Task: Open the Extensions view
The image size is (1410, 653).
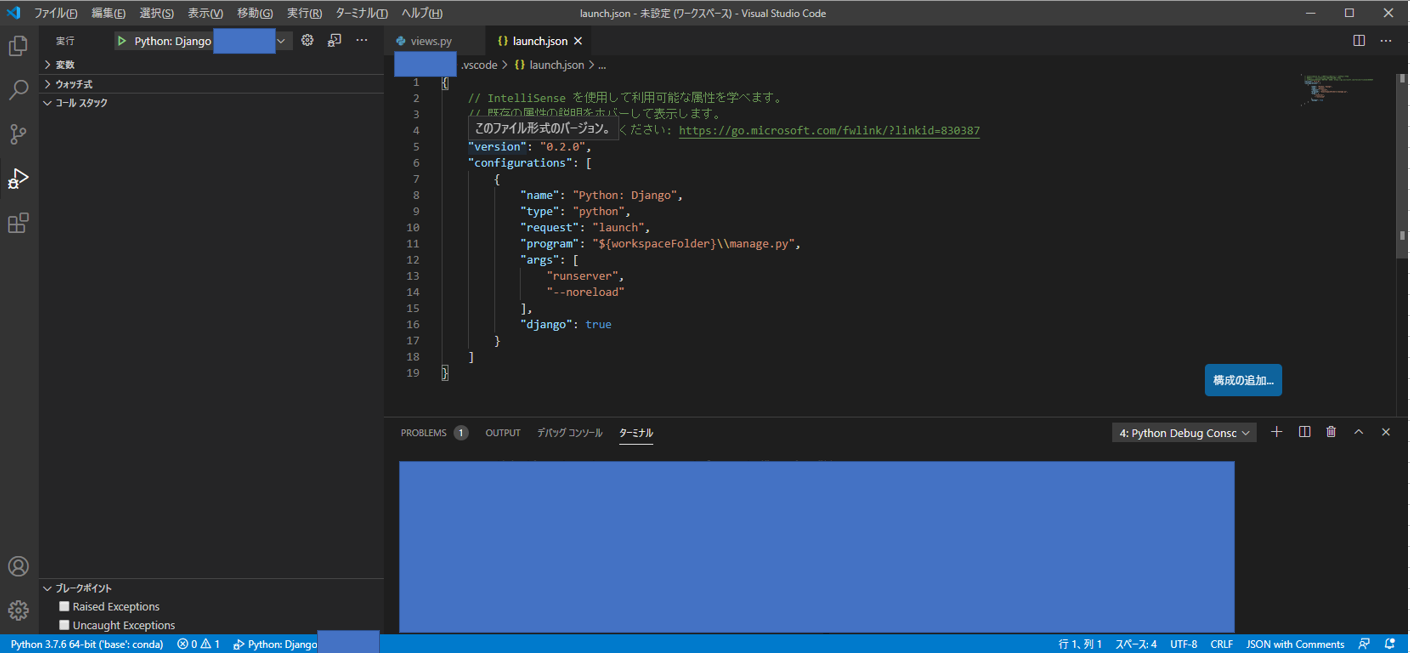Action: click(x=18, y=222)
